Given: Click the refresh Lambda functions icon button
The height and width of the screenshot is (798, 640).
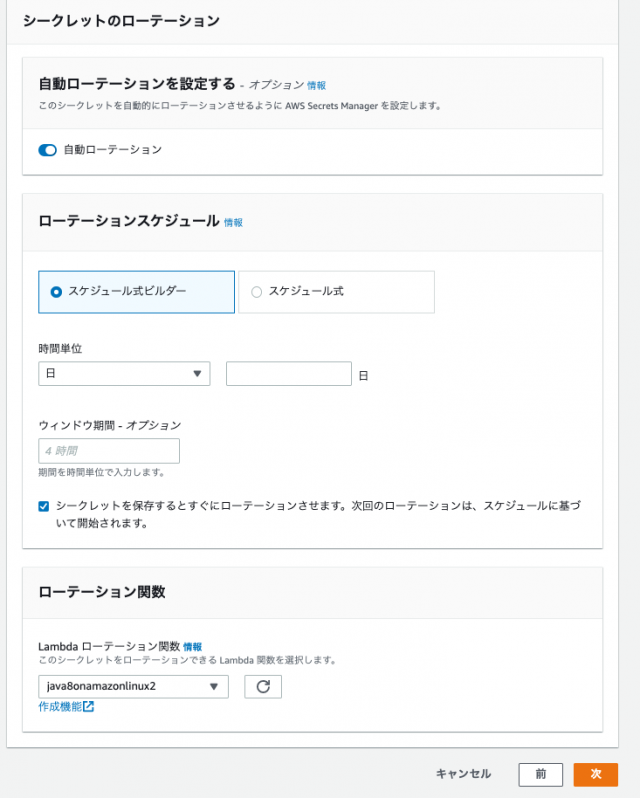Looking at the screenshot, I should tap(263, 687).
